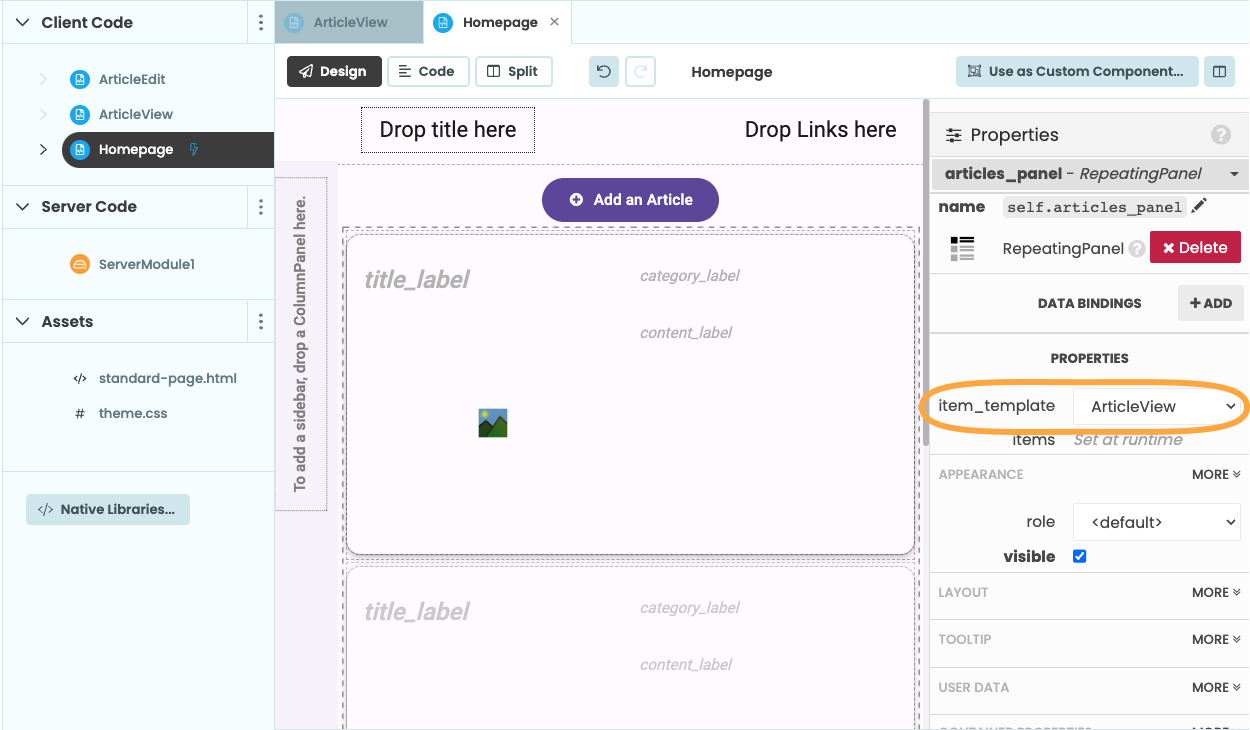Screen dimensions: 1250x730
Task: Click the ServerModule1 module icon
Action: pos(78,263)
